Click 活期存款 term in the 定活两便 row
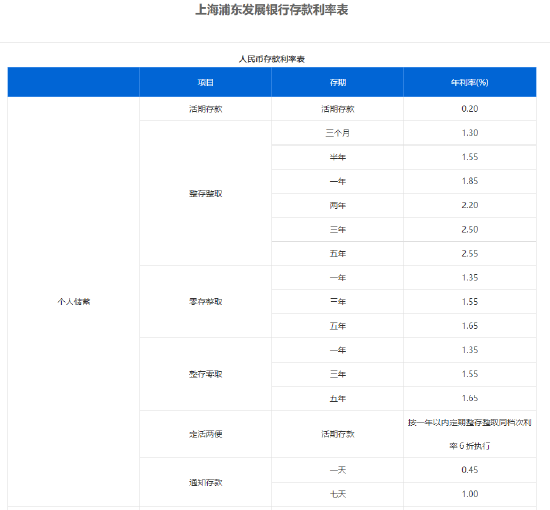This screenshot has height=510, width=550. [x=338, y=434]
